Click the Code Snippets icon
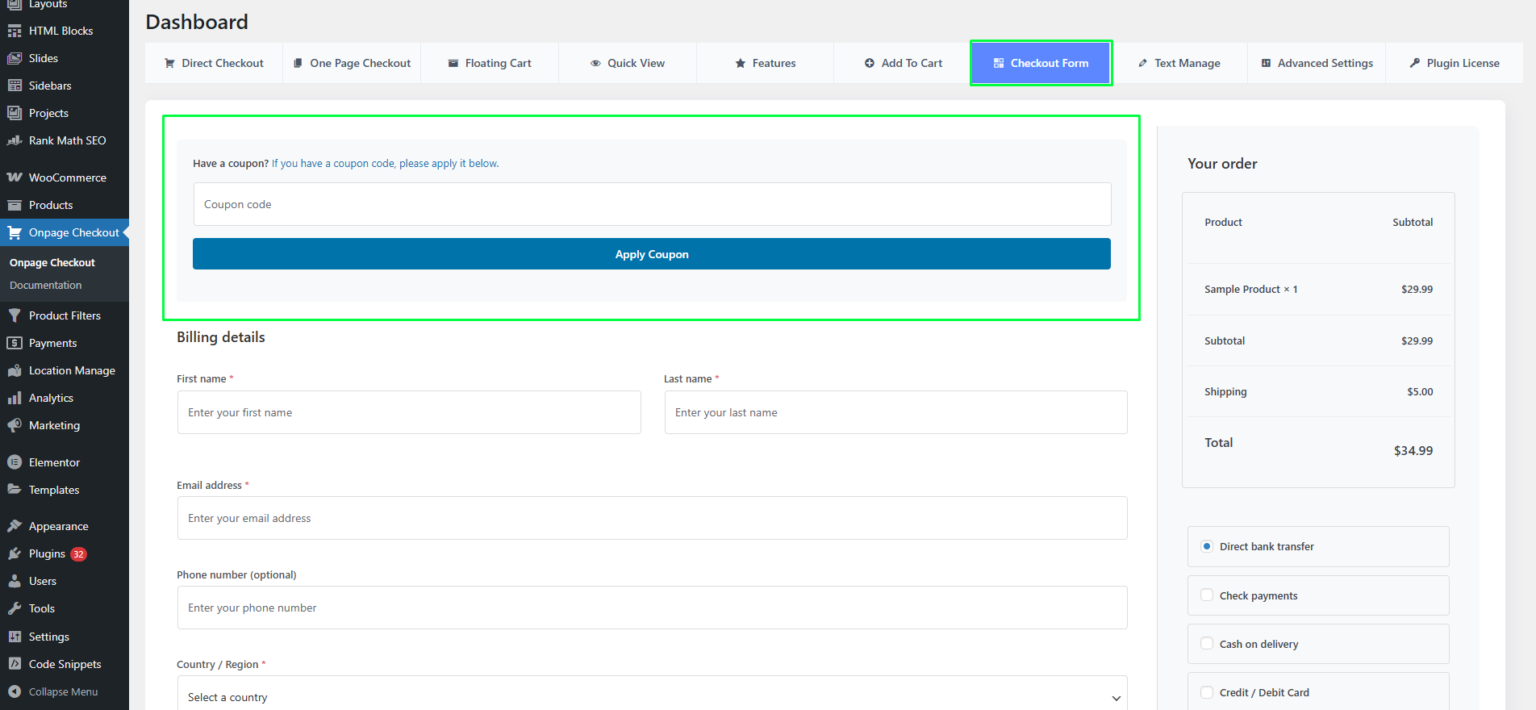The image size is (1536, 710). (x=14, y=664)
